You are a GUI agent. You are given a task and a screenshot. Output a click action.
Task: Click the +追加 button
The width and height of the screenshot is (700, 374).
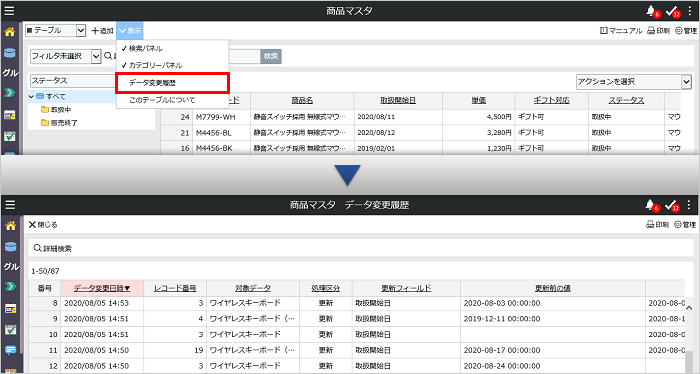click(102, 31)
